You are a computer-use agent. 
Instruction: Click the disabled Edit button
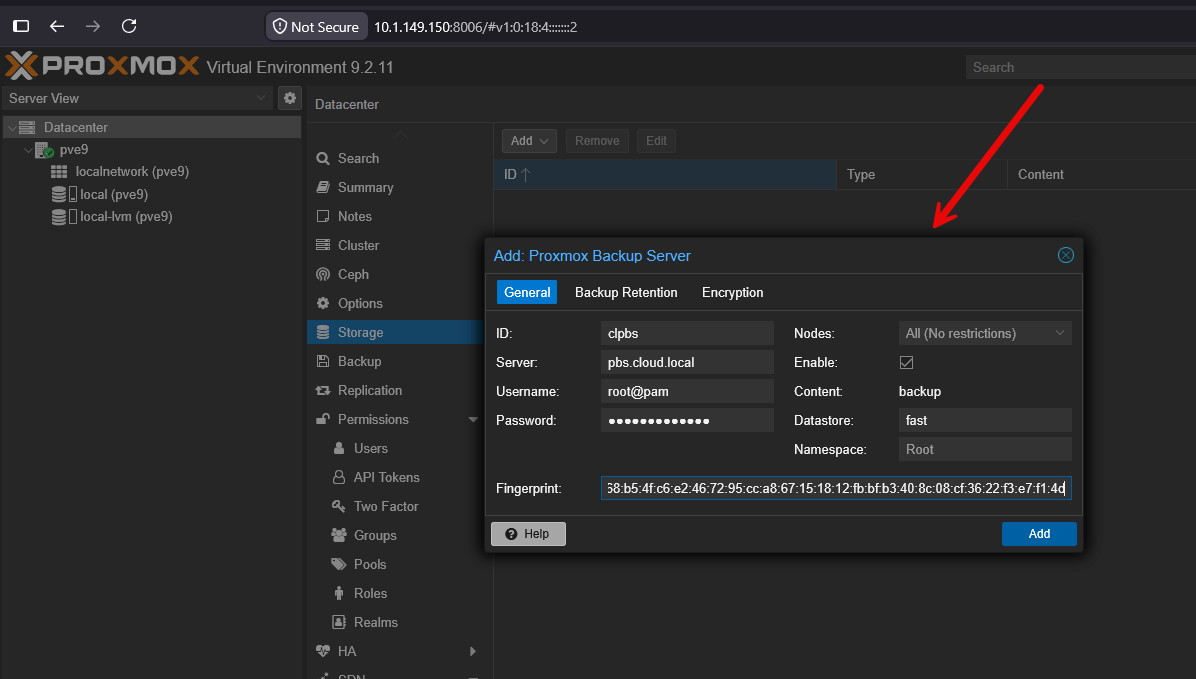point(656,141)
